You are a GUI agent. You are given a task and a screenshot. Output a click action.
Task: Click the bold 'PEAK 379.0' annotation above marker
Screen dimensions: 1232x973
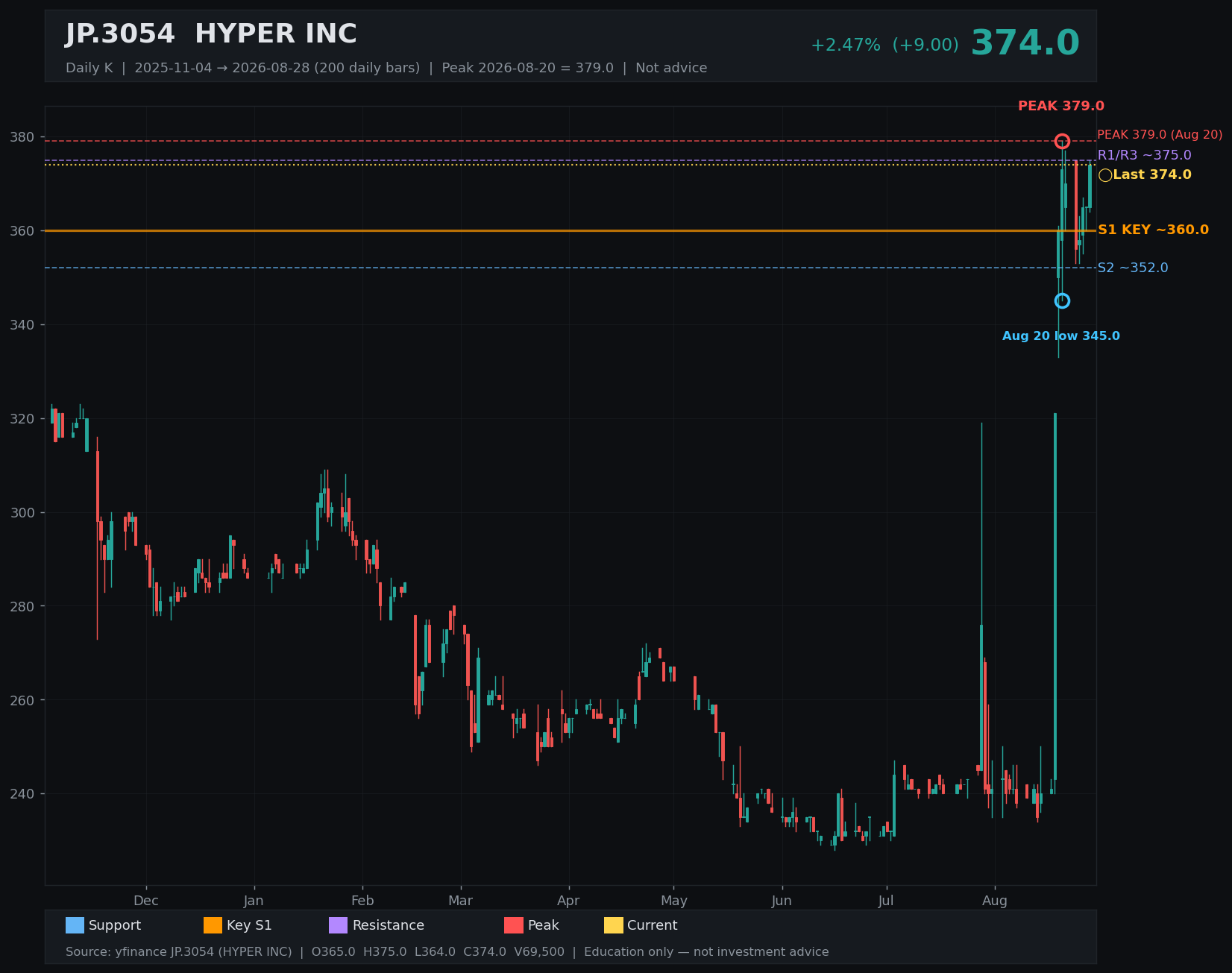pos(1061,106)
